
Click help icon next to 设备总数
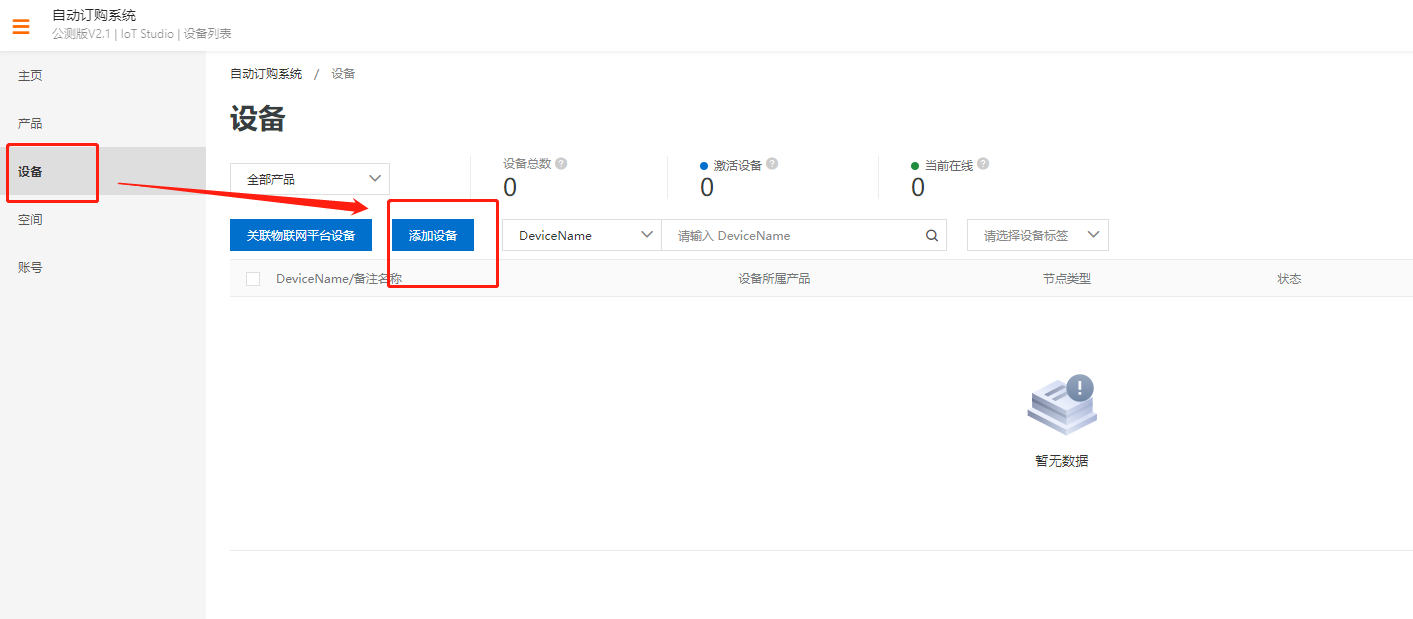pyautogui.click(x=561, y=164)
